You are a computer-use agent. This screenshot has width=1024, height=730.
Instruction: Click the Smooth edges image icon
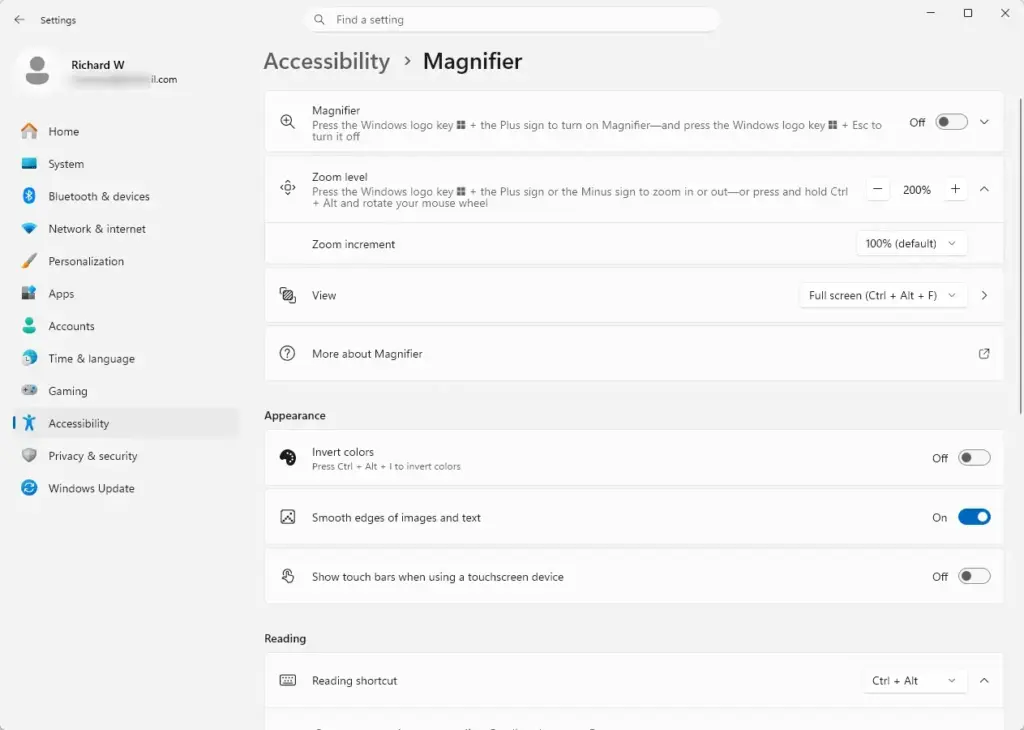click(287, 517)
